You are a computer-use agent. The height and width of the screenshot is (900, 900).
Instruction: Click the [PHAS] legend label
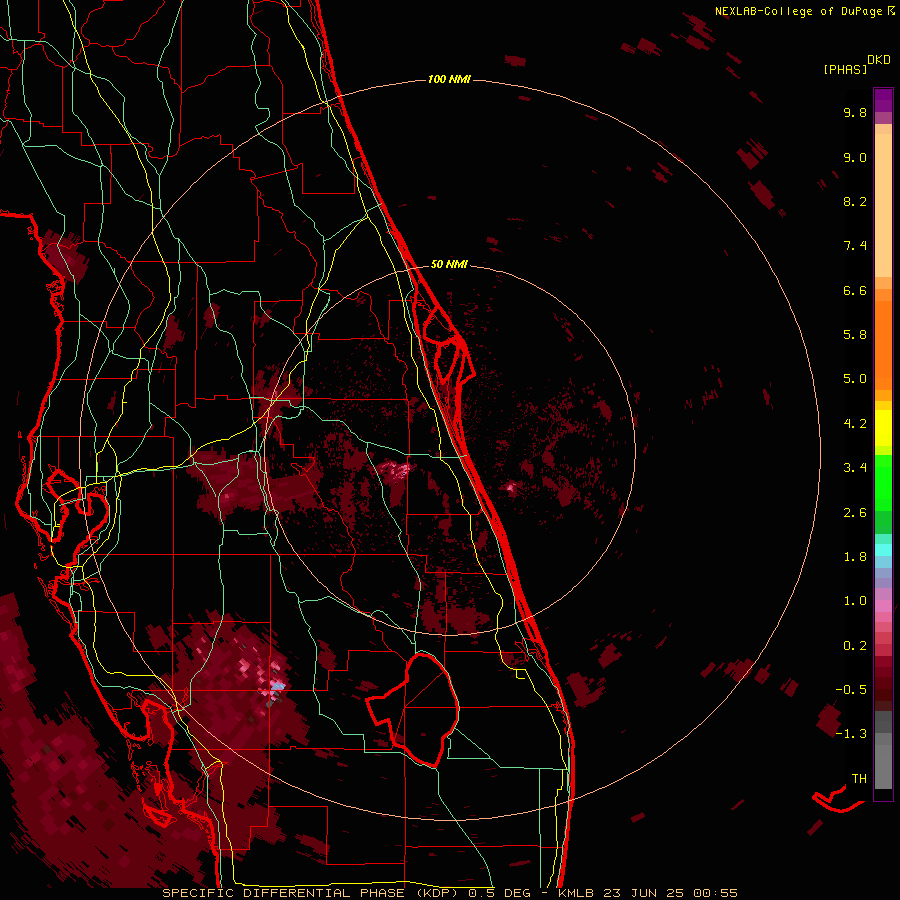(x=845, y=70)
